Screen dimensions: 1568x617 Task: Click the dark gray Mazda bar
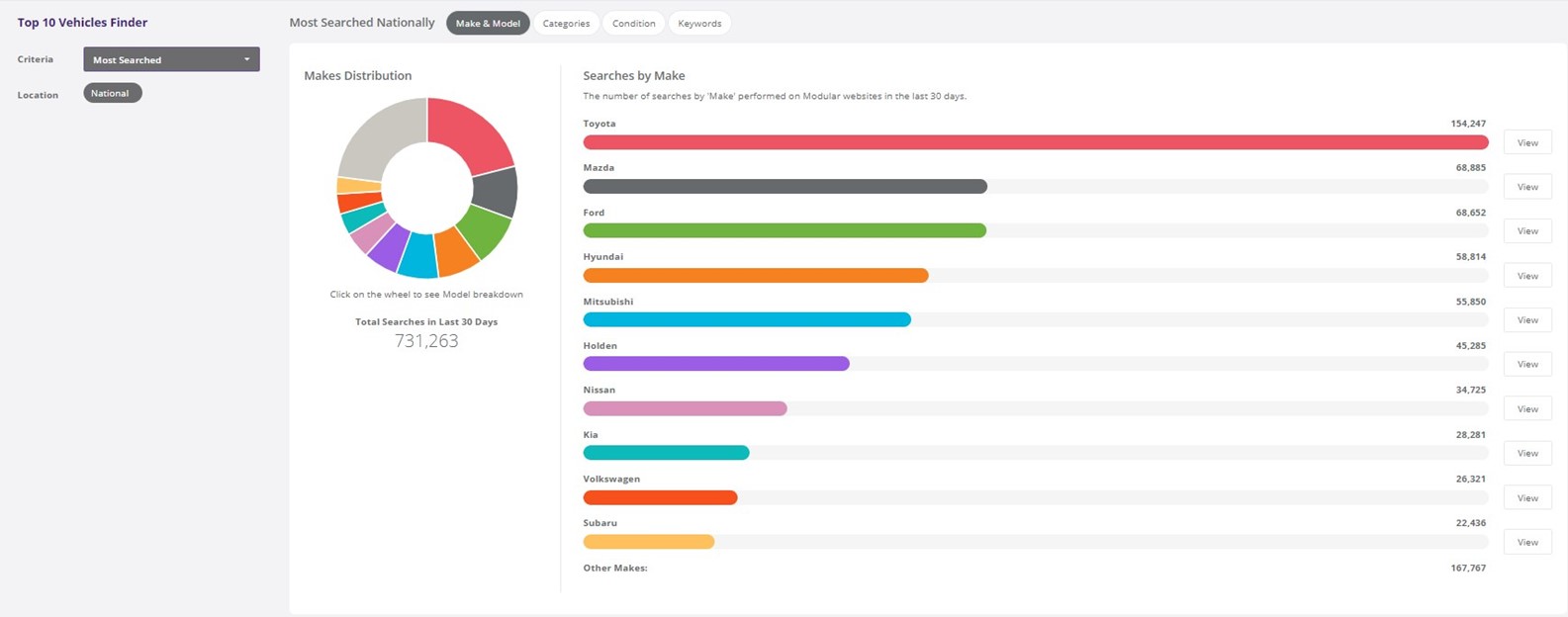[785, 186]
